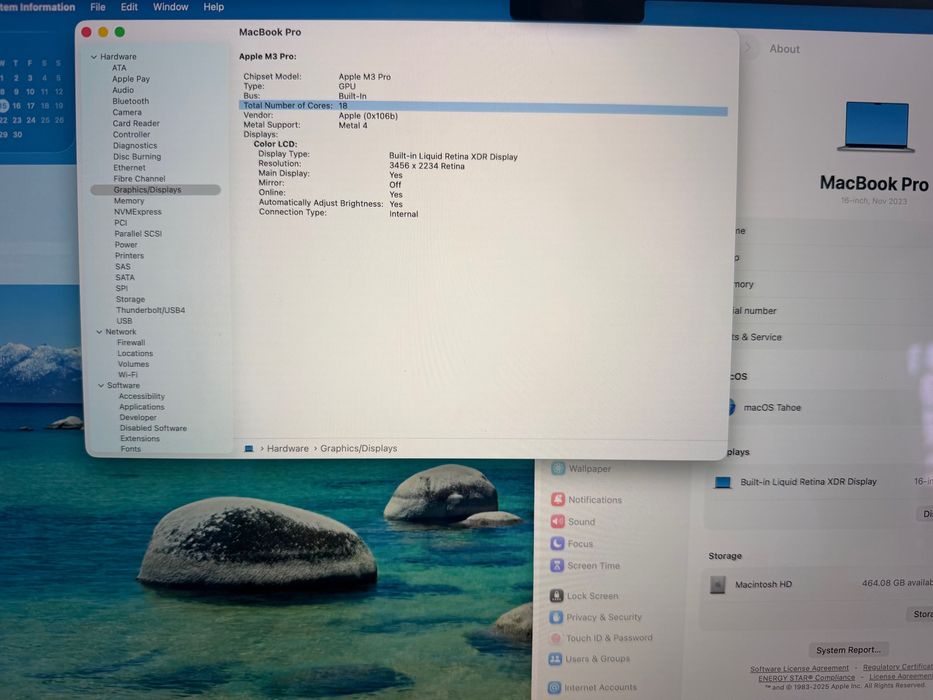This screenshot has width=933, height=700.
Task: Select Card Reader in the sidebar
Action: [x=136, y=123]
